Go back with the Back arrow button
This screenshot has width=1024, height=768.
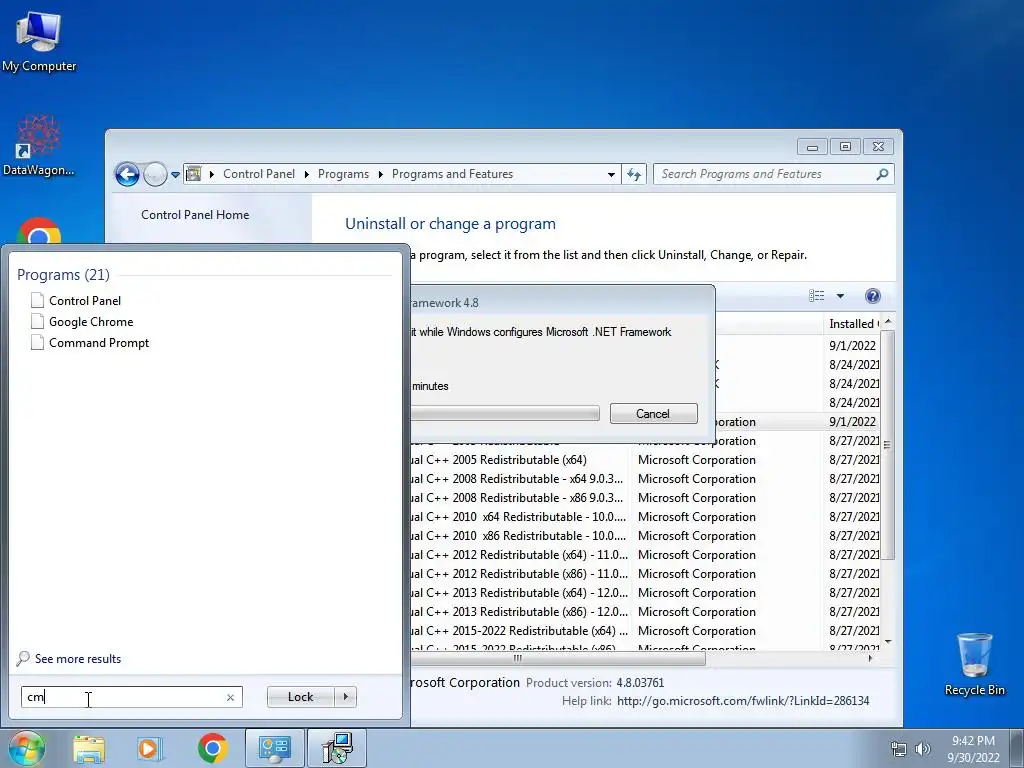coord(127,174)
